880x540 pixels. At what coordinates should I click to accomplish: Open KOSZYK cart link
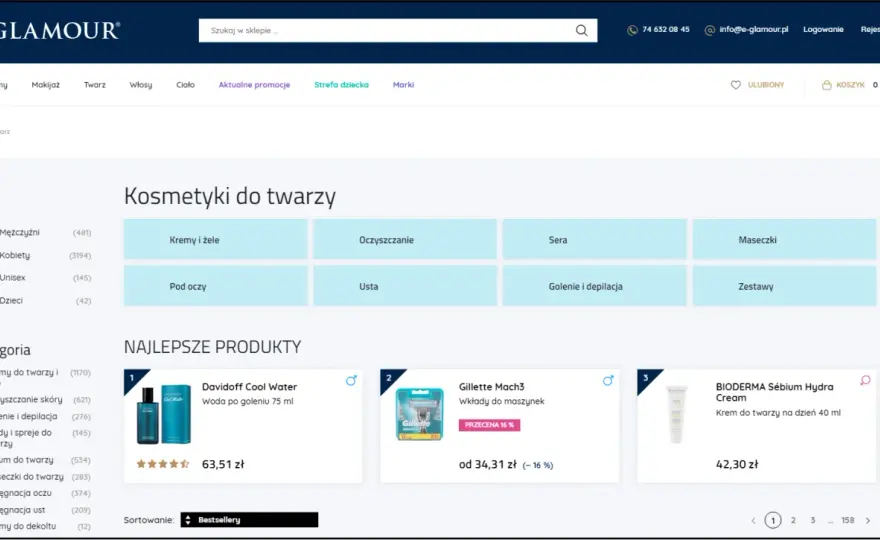[850, 85]
